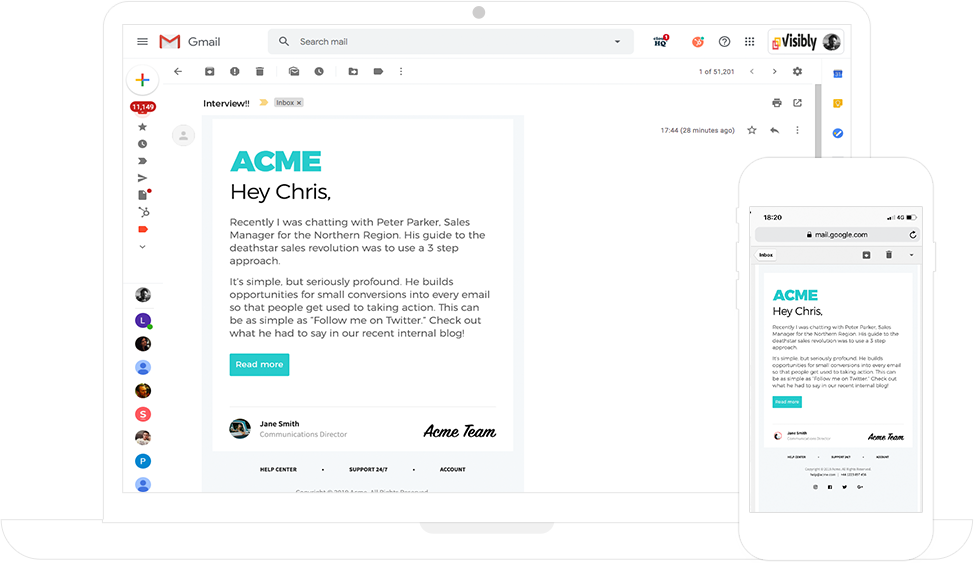Reload the page in the phone browser
The width and height of the screenshot is (974, 563).
tap(913, 235)
